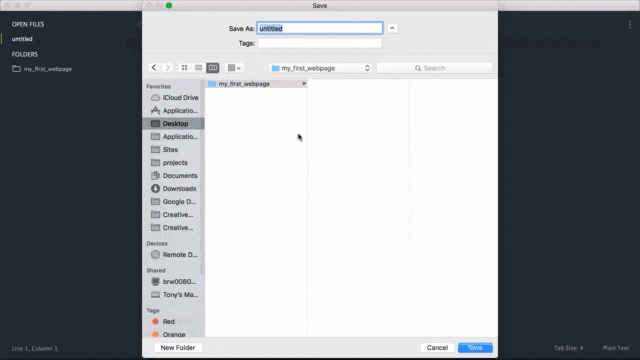The image size is (640, 360).
Task: Switch to icon view in Save dialog
Action: pyautogui.click(x=184, y=68)
